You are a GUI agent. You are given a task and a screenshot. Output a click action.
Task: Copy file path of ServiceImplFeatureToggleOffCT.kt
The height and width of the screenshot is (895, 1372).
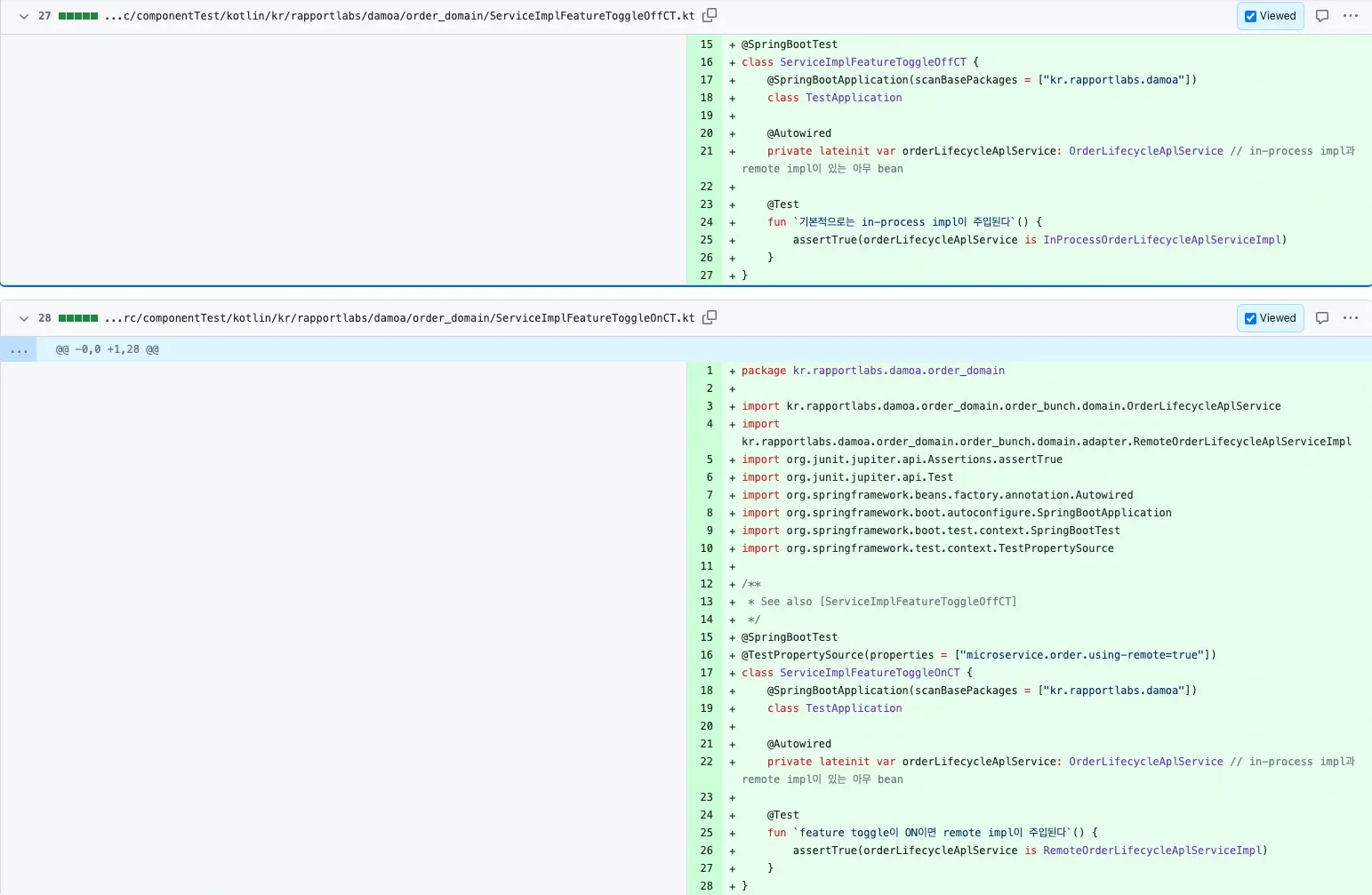coord(710,15)
